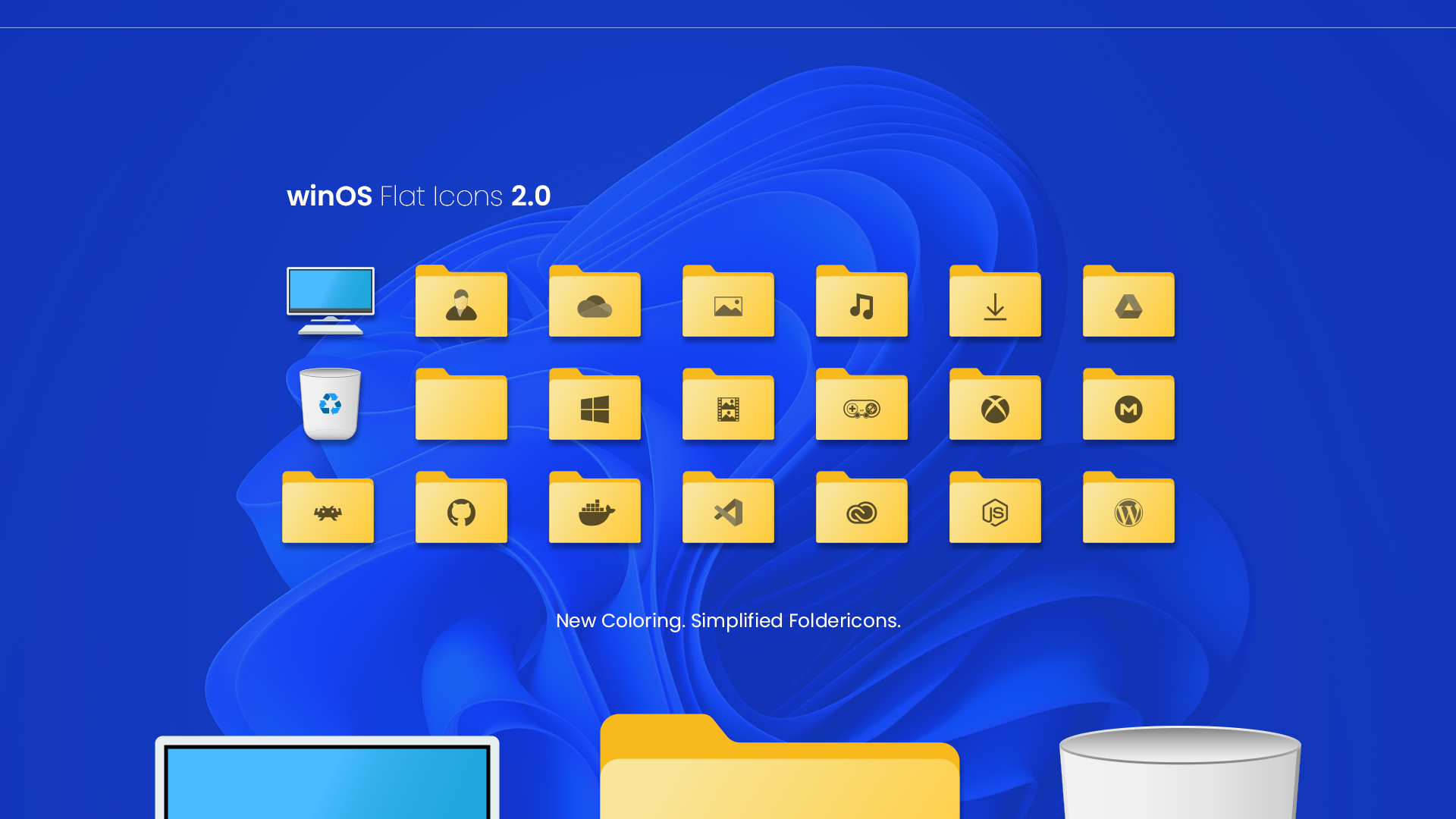This screenshot has width=1456, height=819.
Task: Select the retro games space-invader folder
Action: (x=328, y=508)
